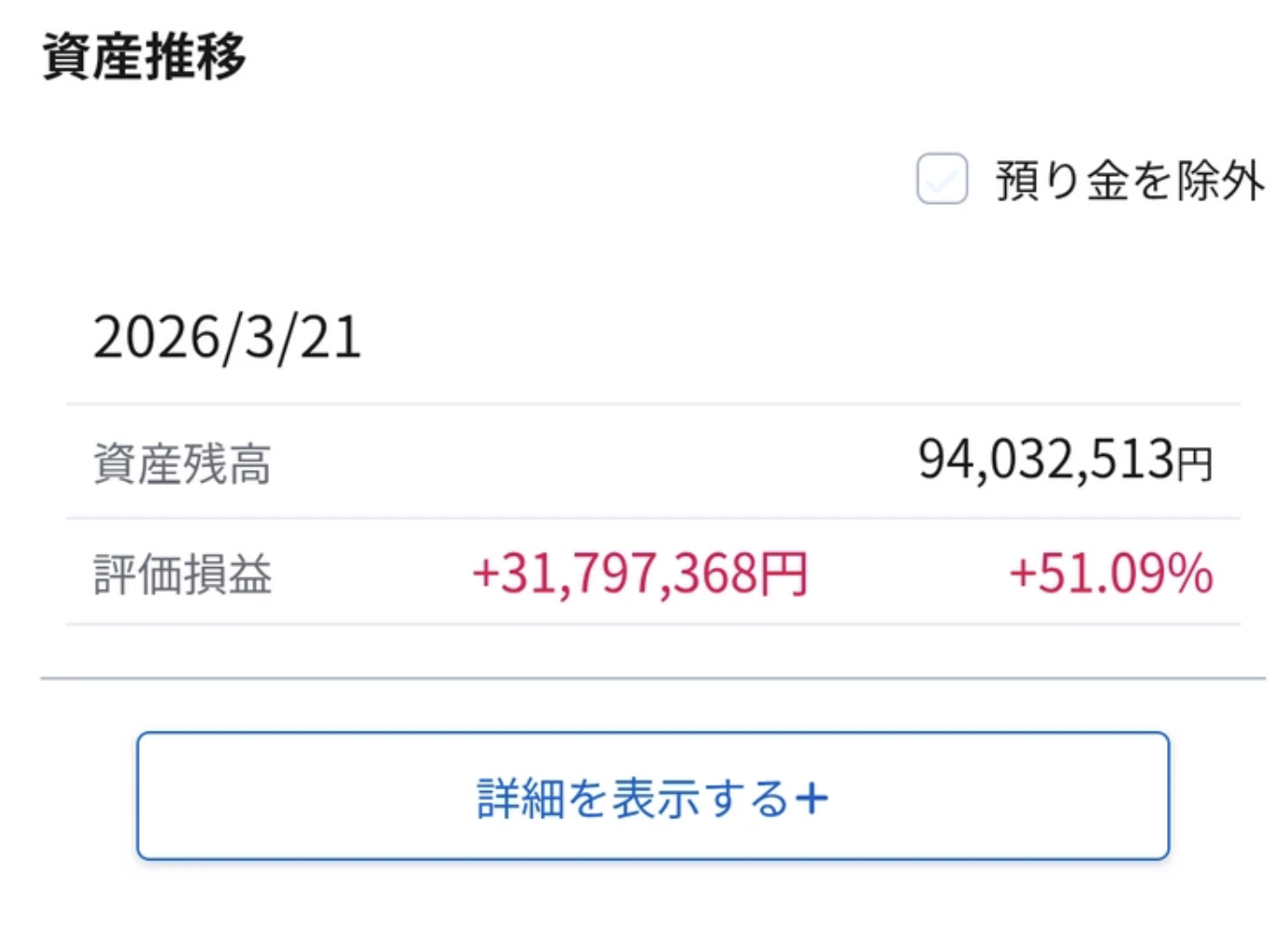Click the divider below the 評価損益 row
This screenshot has width=1288, height=929.
651,624
